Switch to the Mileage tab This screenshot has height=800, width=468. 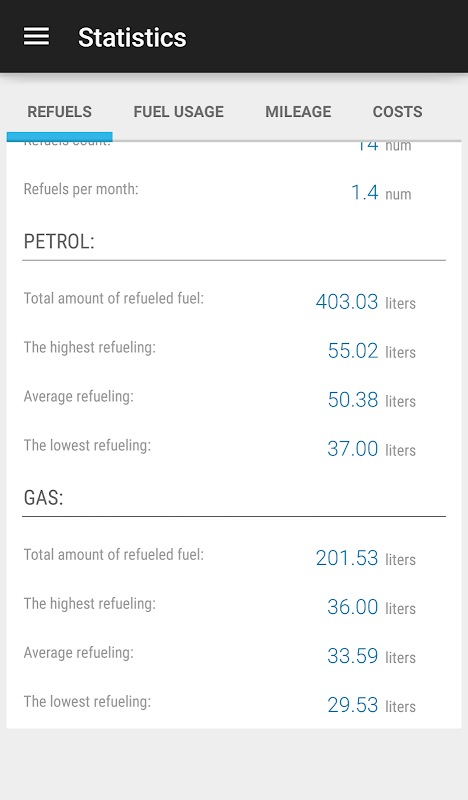coord(298,112)
